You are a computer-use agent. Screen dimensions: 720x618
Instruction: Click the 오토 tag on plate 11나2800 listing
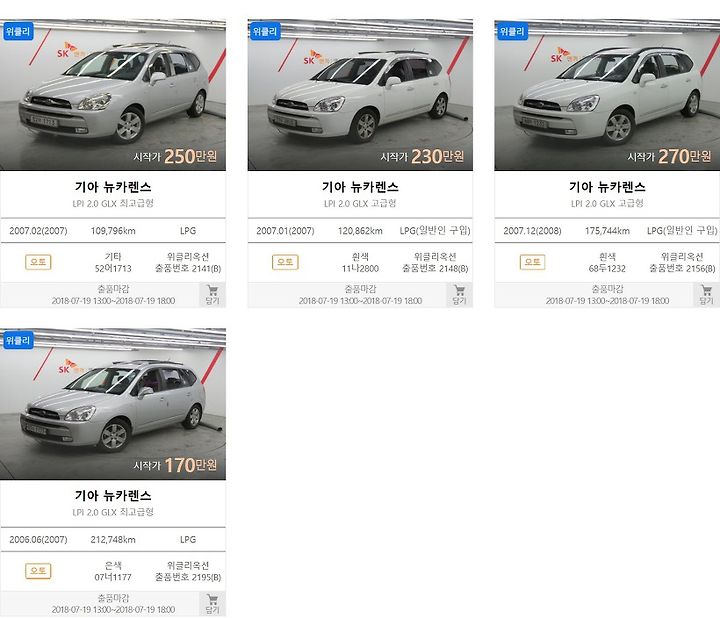[285, 262]
